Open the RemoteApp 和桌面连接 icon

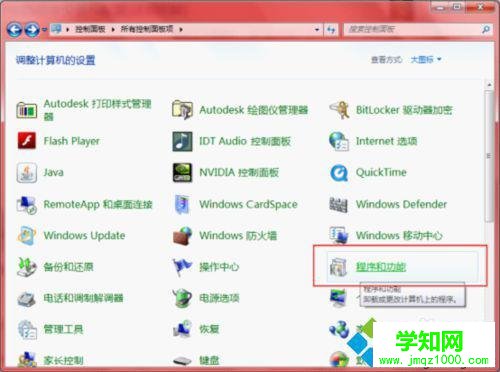27,204
